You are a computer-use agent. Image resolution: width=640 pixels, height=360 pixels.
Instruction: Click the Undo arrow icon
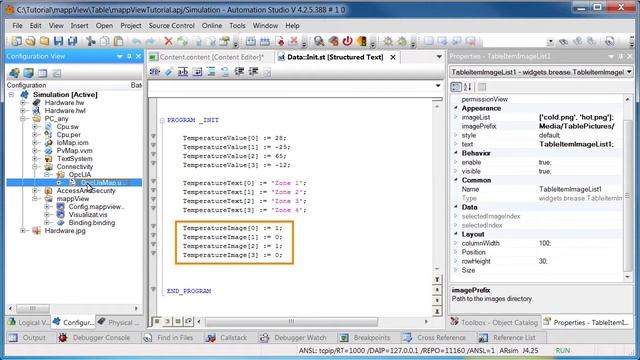point(136,41)
